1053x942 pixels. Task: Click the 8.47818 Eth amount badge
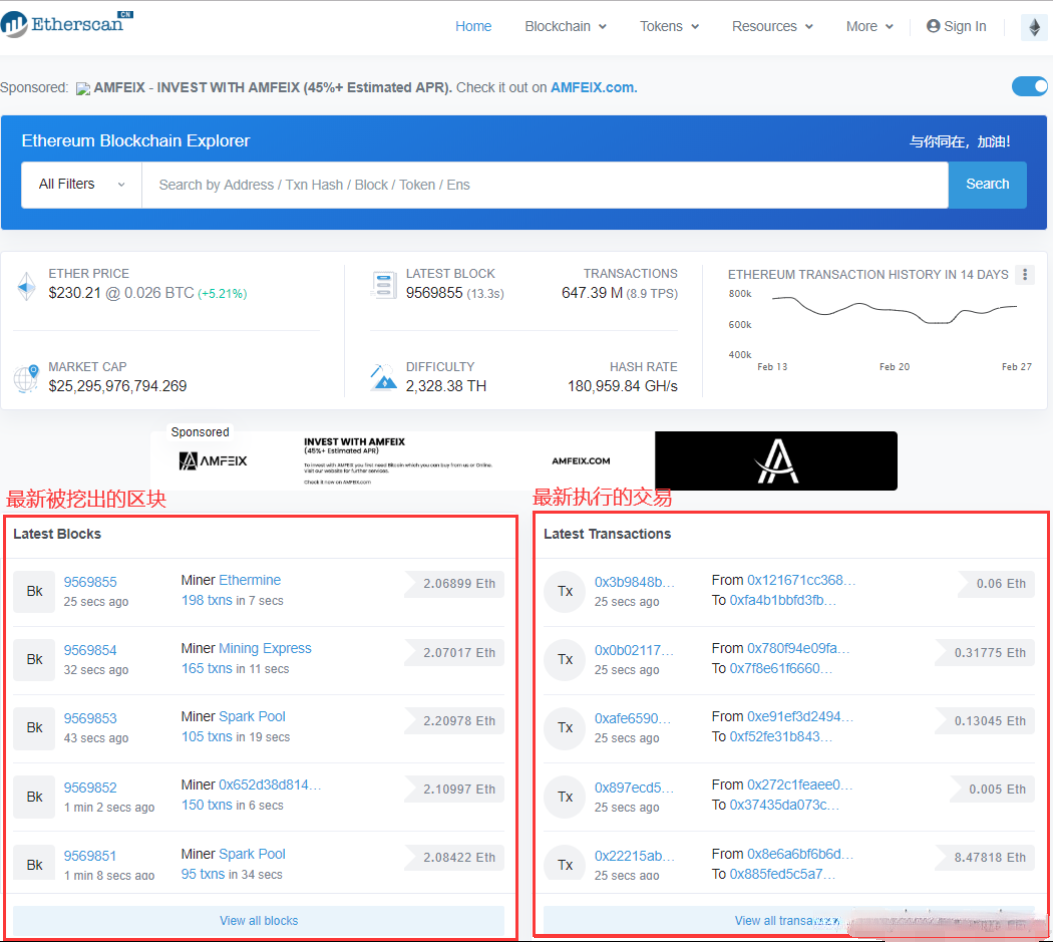click(x=985, y=858)
